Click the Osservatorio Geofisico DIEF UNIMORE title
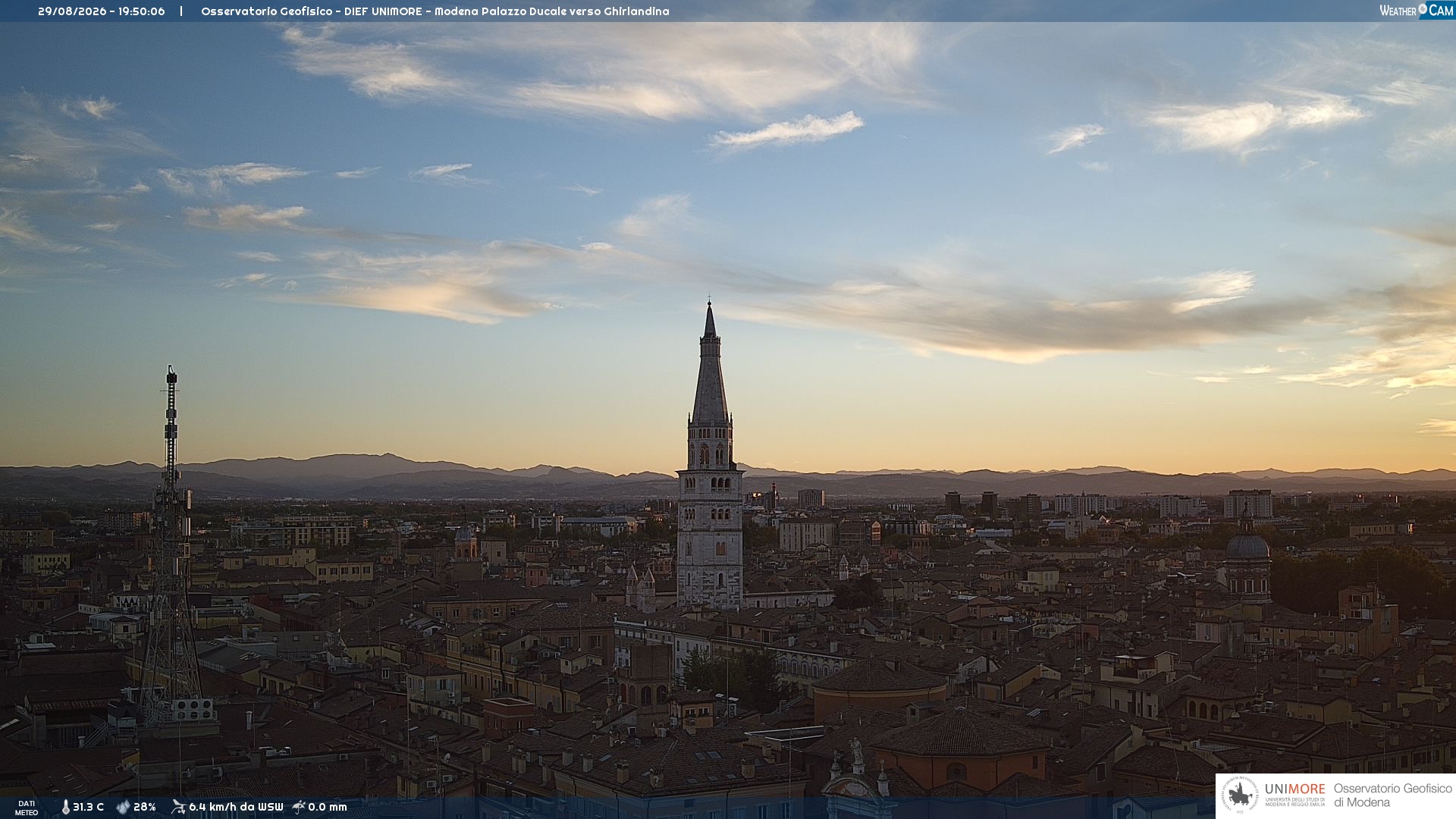This screenshot has width=1456, height=819. (x=435, y=11)
